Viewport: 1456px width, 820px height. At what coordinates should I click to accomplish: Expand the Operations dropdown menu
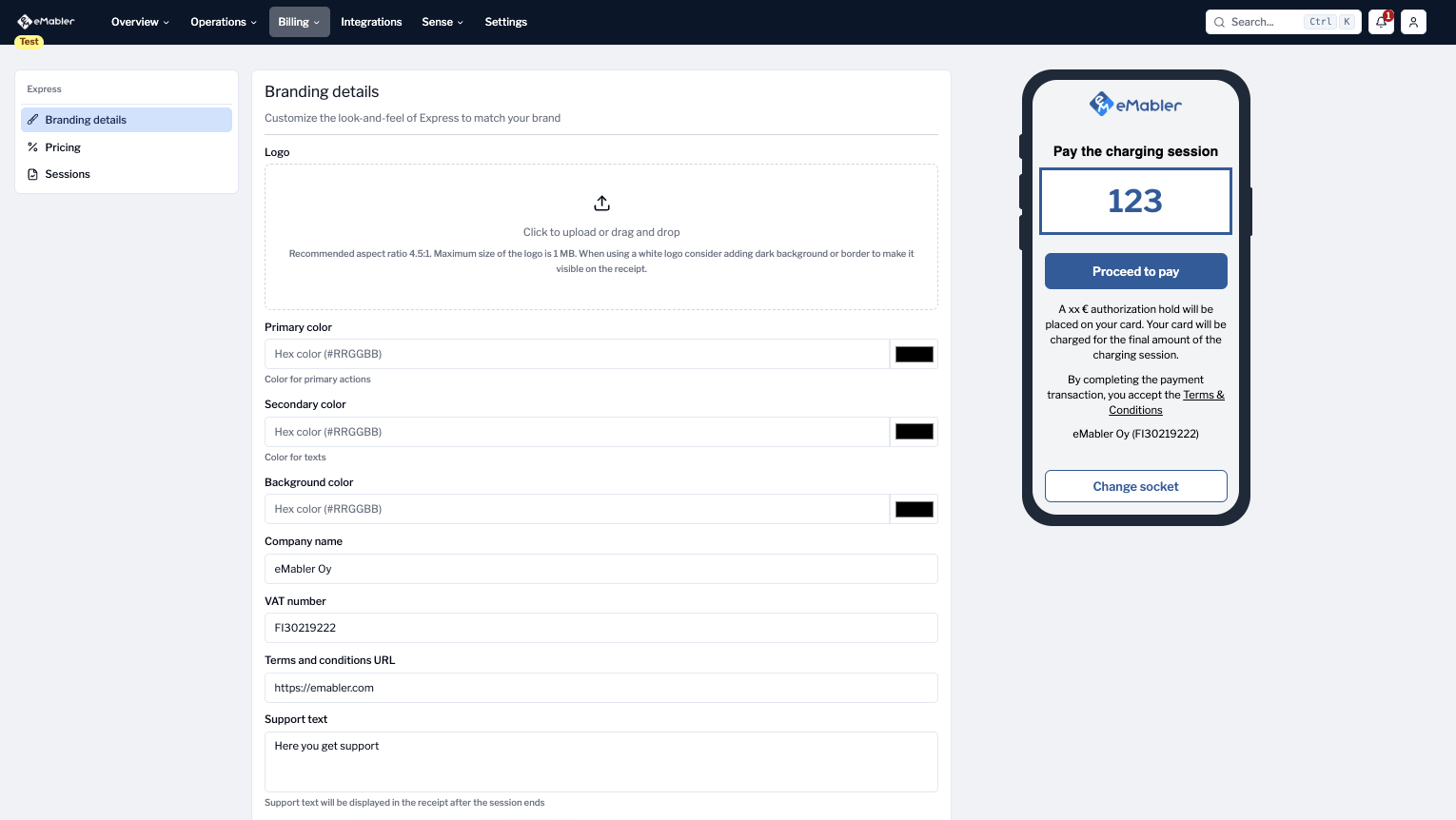point(223,22)
